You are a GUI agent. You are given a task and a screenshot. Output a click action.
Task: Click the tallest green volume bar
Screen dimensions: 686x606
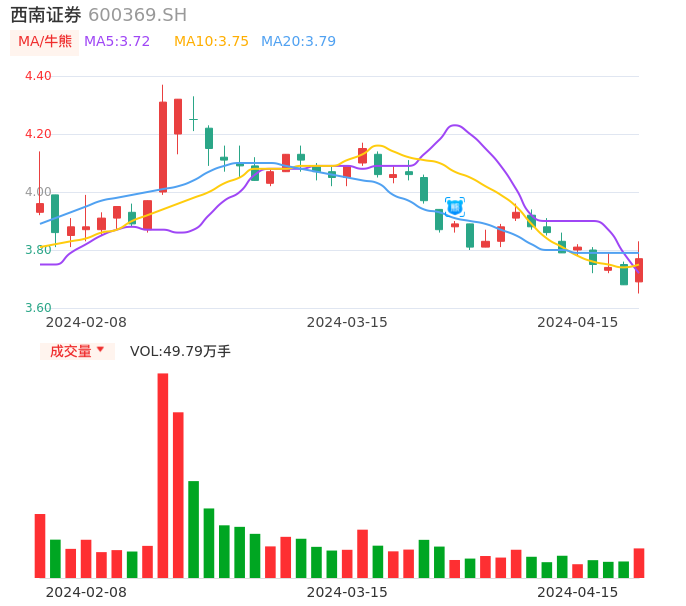click(193, 529)
